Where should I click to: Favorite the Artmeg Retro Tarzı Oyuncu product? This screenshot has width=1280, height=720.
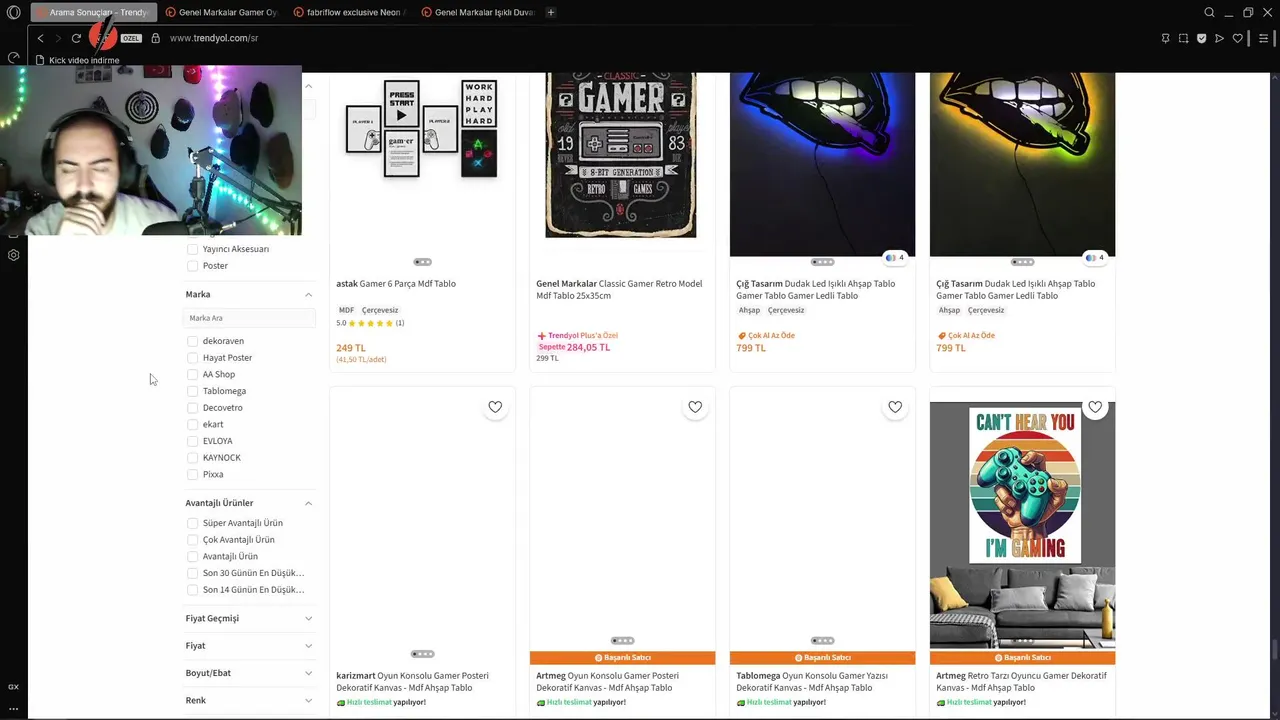(x=1095, y=407)
